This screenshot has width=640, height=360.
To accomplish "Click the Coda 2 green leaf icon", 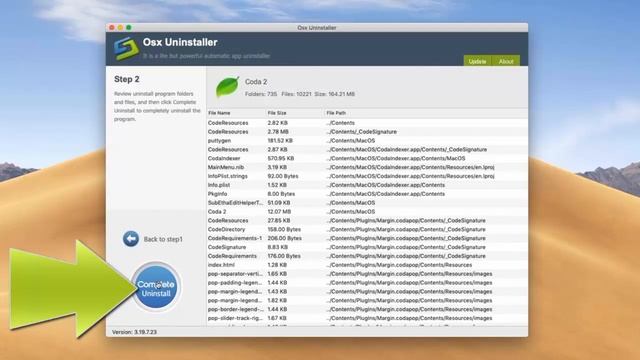I will (x=227, y=87).
